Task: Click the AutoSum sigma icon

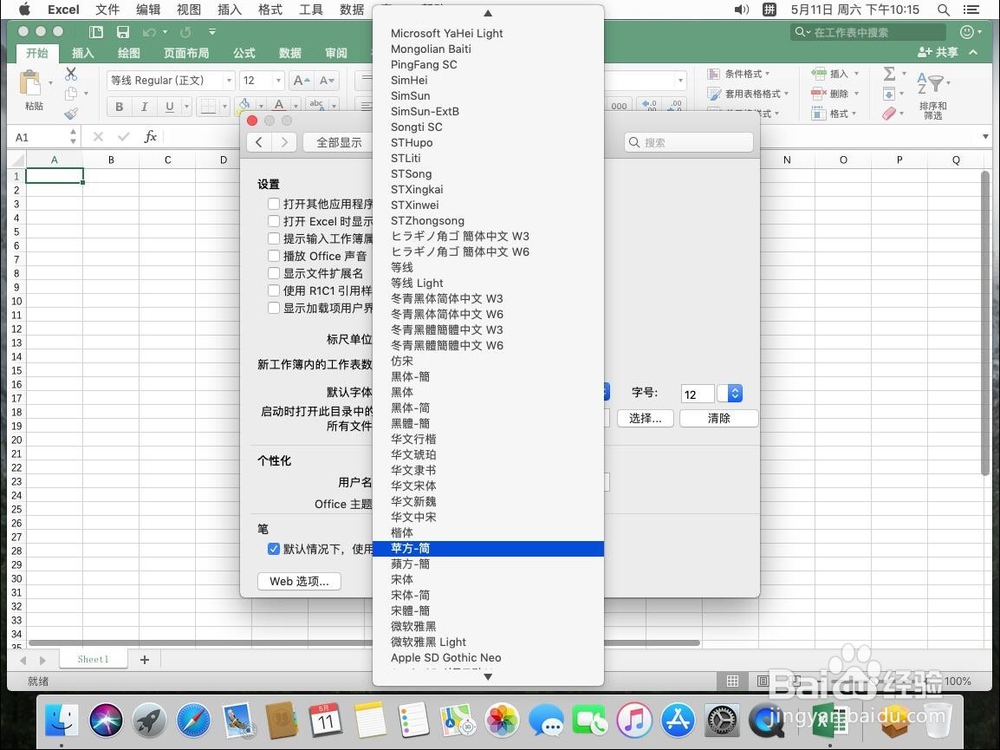Action: click(889, 74)
